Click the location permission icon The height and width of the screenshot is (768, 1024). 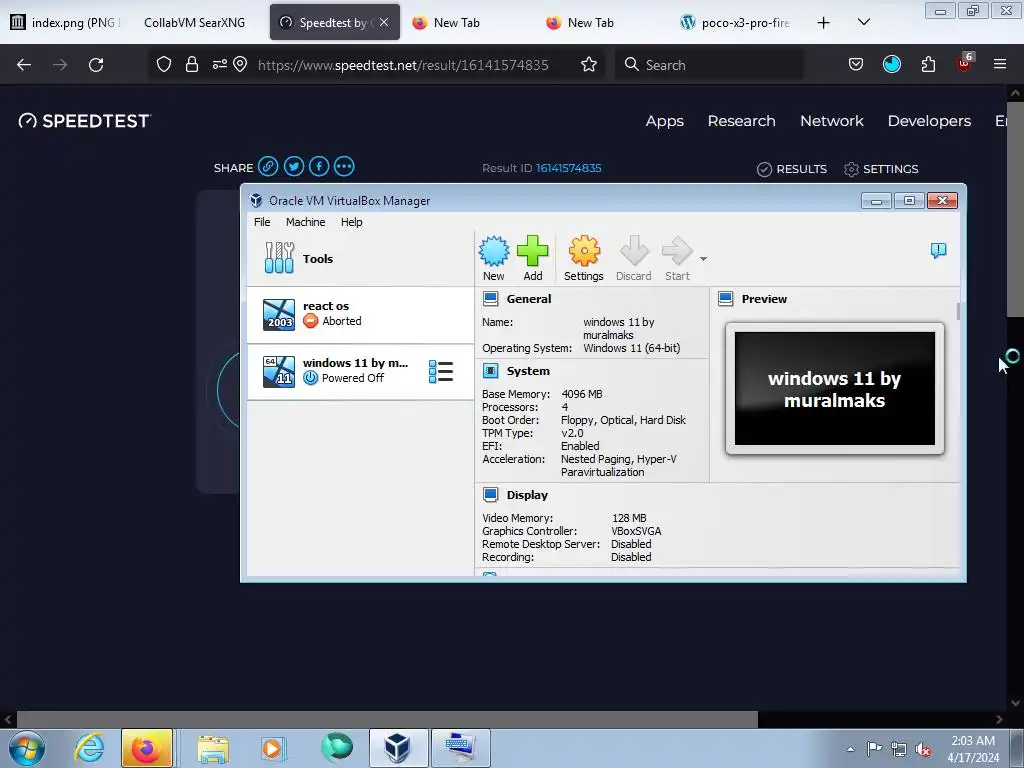point(240,64)
